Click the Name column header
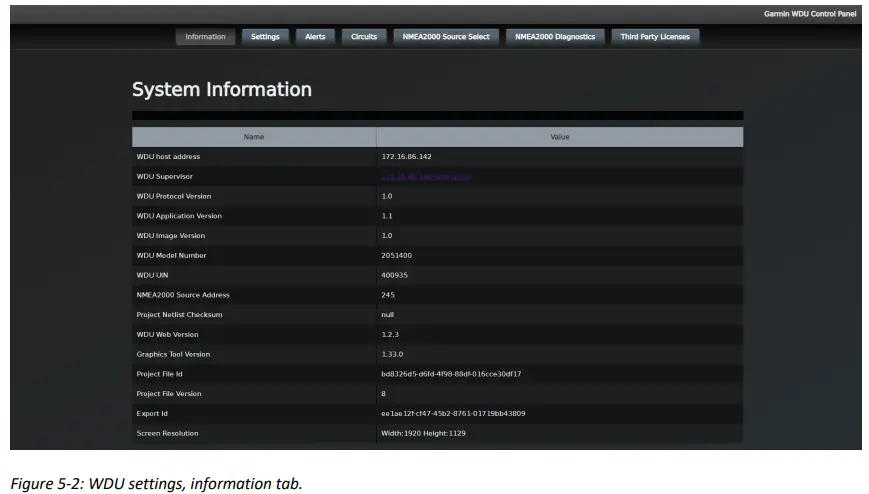Screen dimensions: 869x494 [254, 137]
